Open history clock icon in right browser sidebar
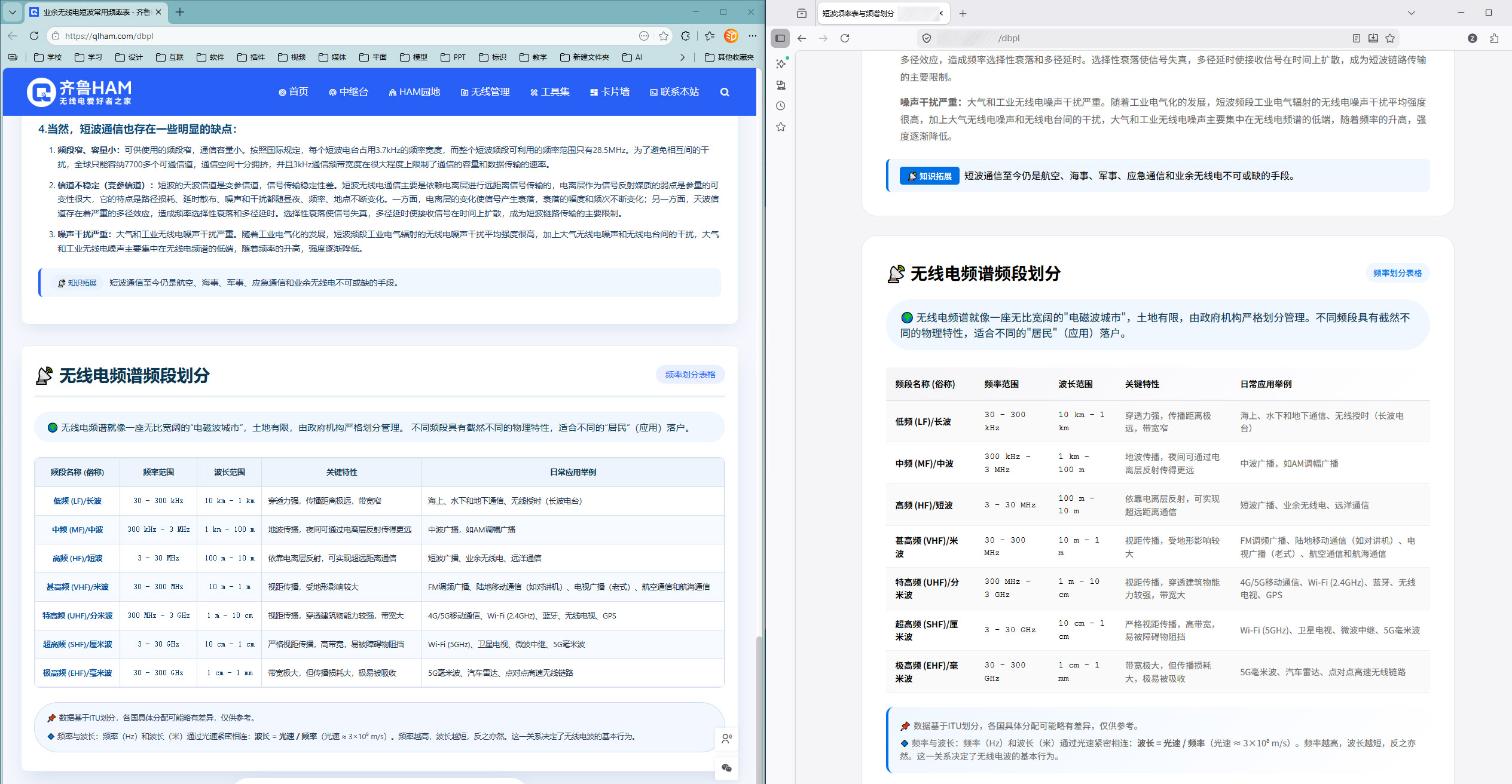Image resolution: width=1512 pixels, height=784 pixels. 781,106
